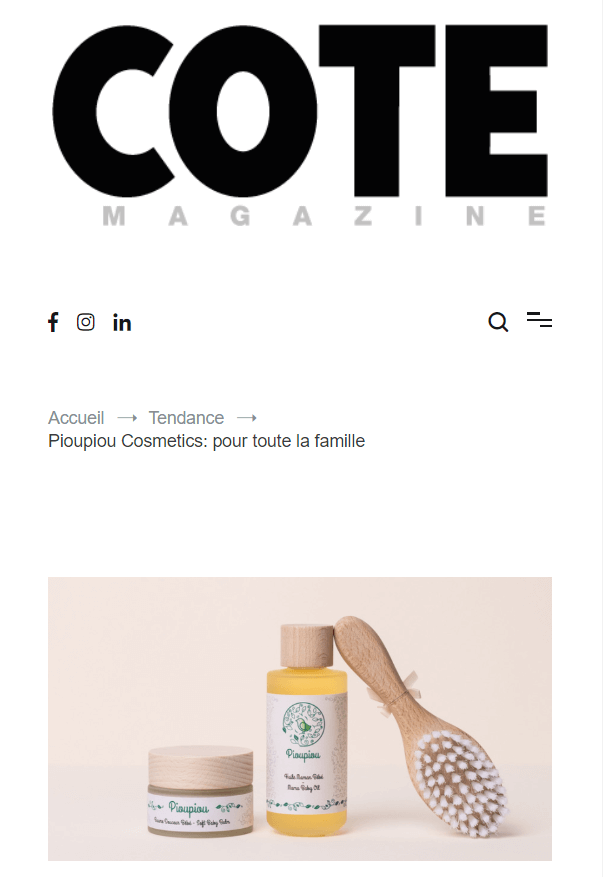The width and height of the screenshot is (603, 877).
Task: Go to the Accueil breadcrumb link
Action: (76, 418)
